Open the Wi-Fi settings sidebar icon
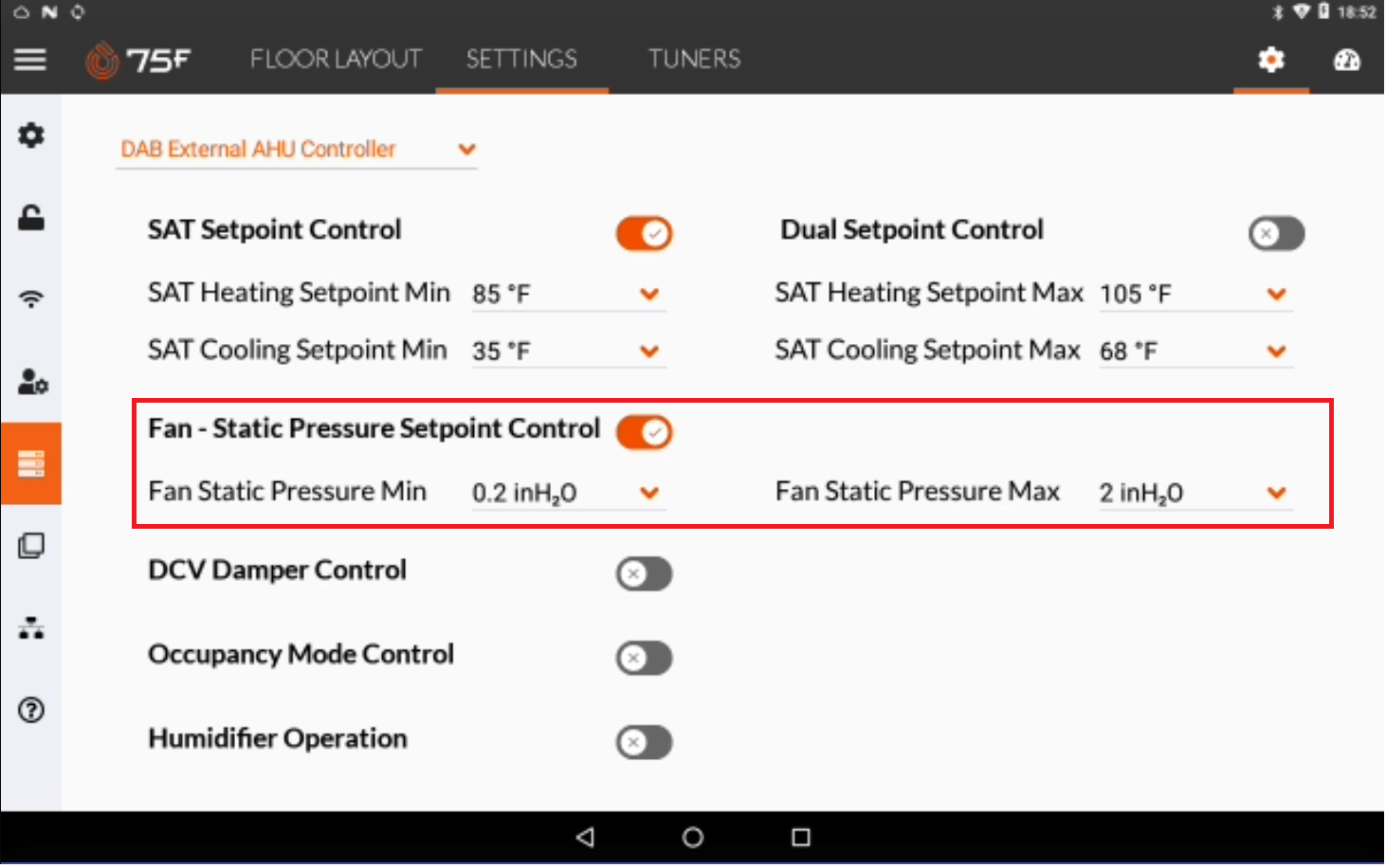1386x868 pixels. click(x=31, y=299)
